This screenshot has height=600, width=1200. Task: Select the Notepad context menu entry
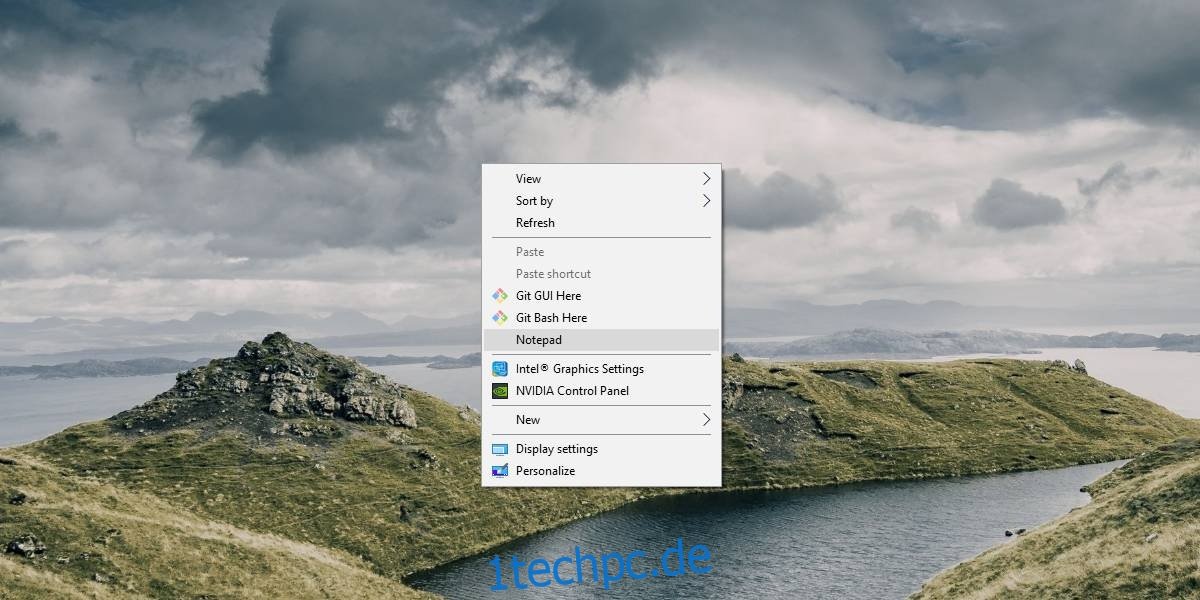click(x=601, y=340)
